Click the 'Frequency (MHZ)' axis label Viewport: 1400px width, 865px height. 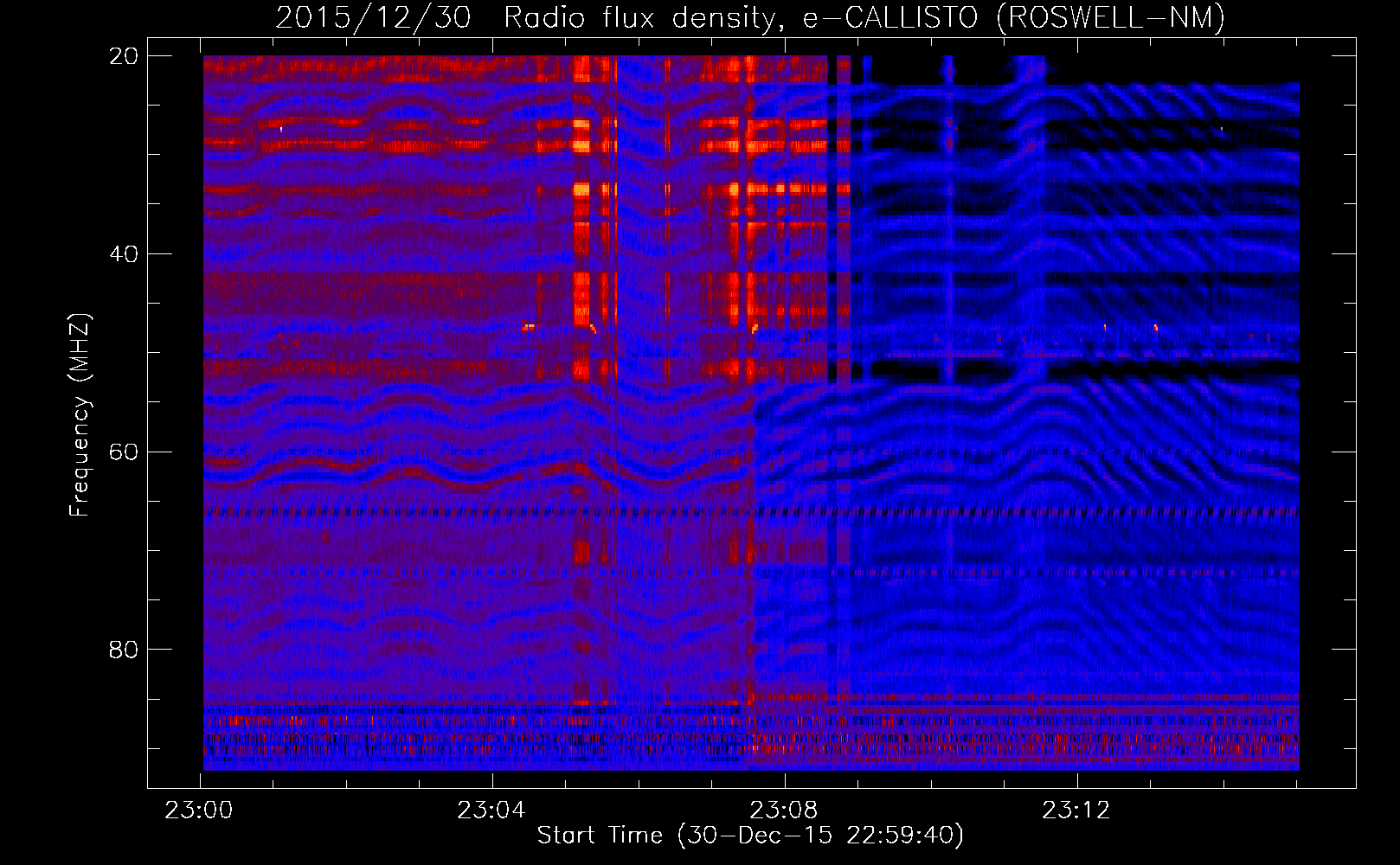pos(80,415)
